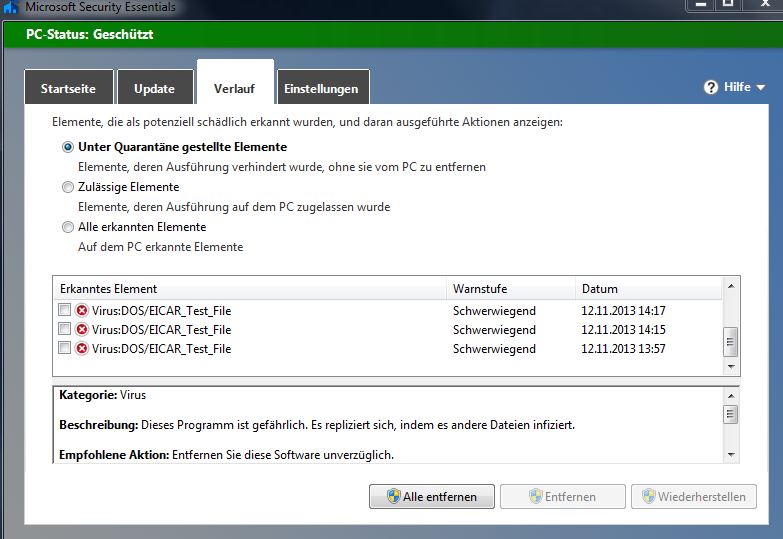Click the threat list scrollbar thumb
Screen dimensions: 783x539
pyautogui.click(x=731, y=342)
